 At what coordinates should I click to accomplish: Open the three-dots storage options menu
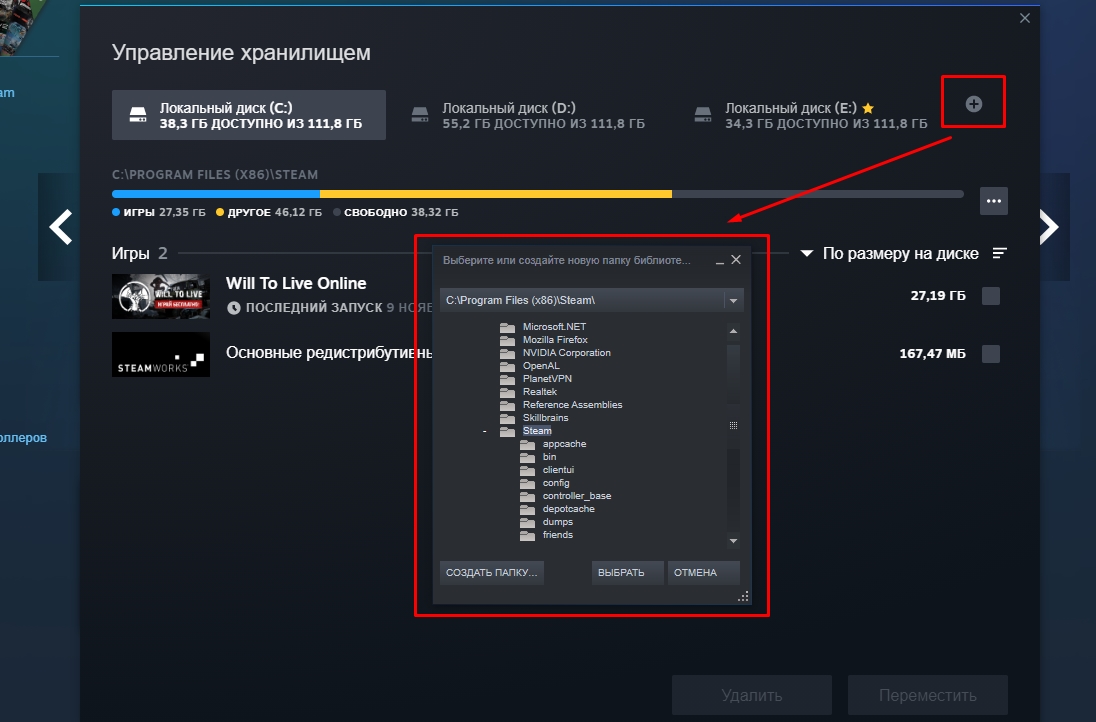click(x=993, y=201)
